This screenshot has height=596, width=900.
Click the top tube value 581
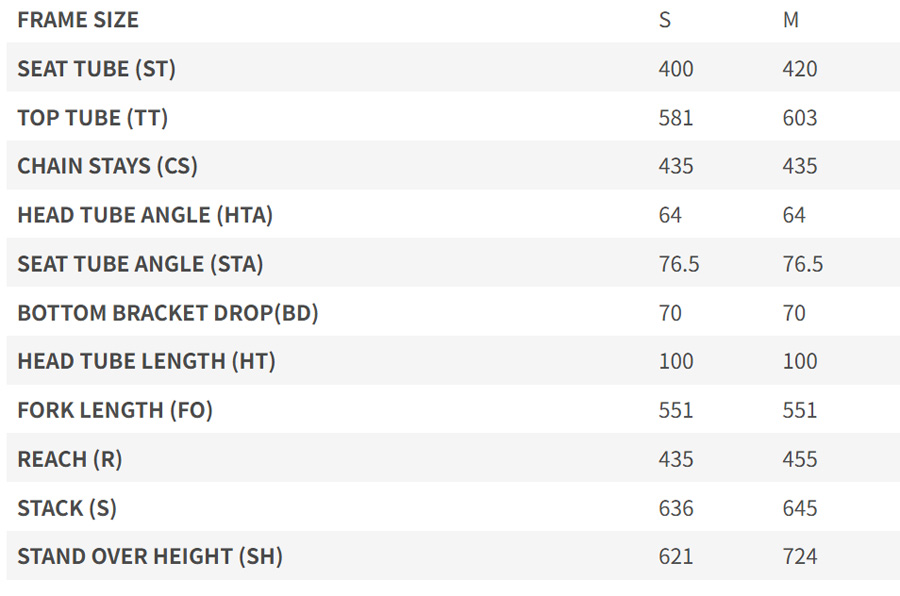click(x=676, y=118)
